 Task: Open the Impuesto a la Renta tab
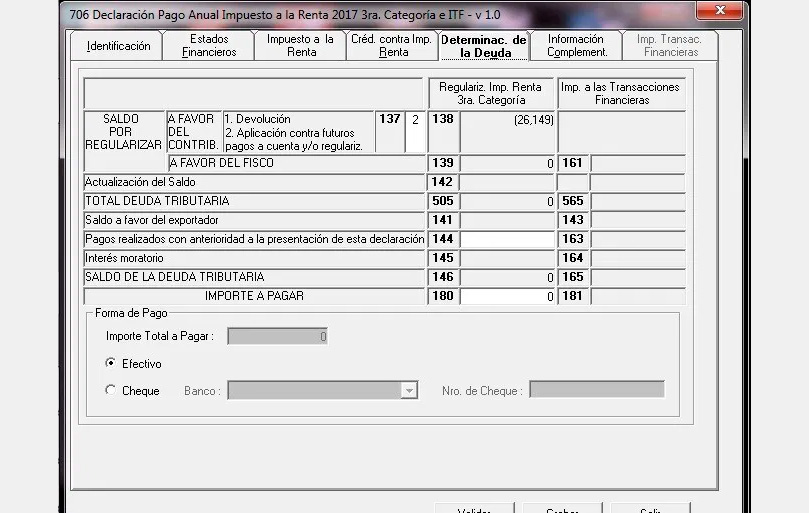(x=301, y=45)
